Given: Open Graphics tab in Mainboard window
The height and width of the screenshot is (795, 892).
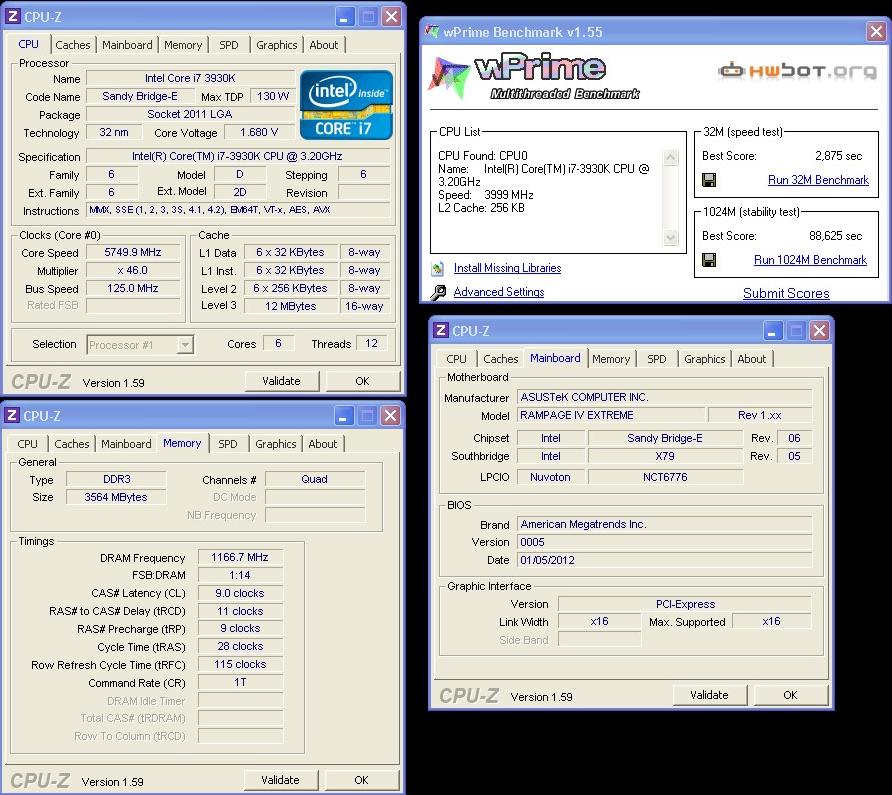Looking at the screenshot, I should click(704, 359).
